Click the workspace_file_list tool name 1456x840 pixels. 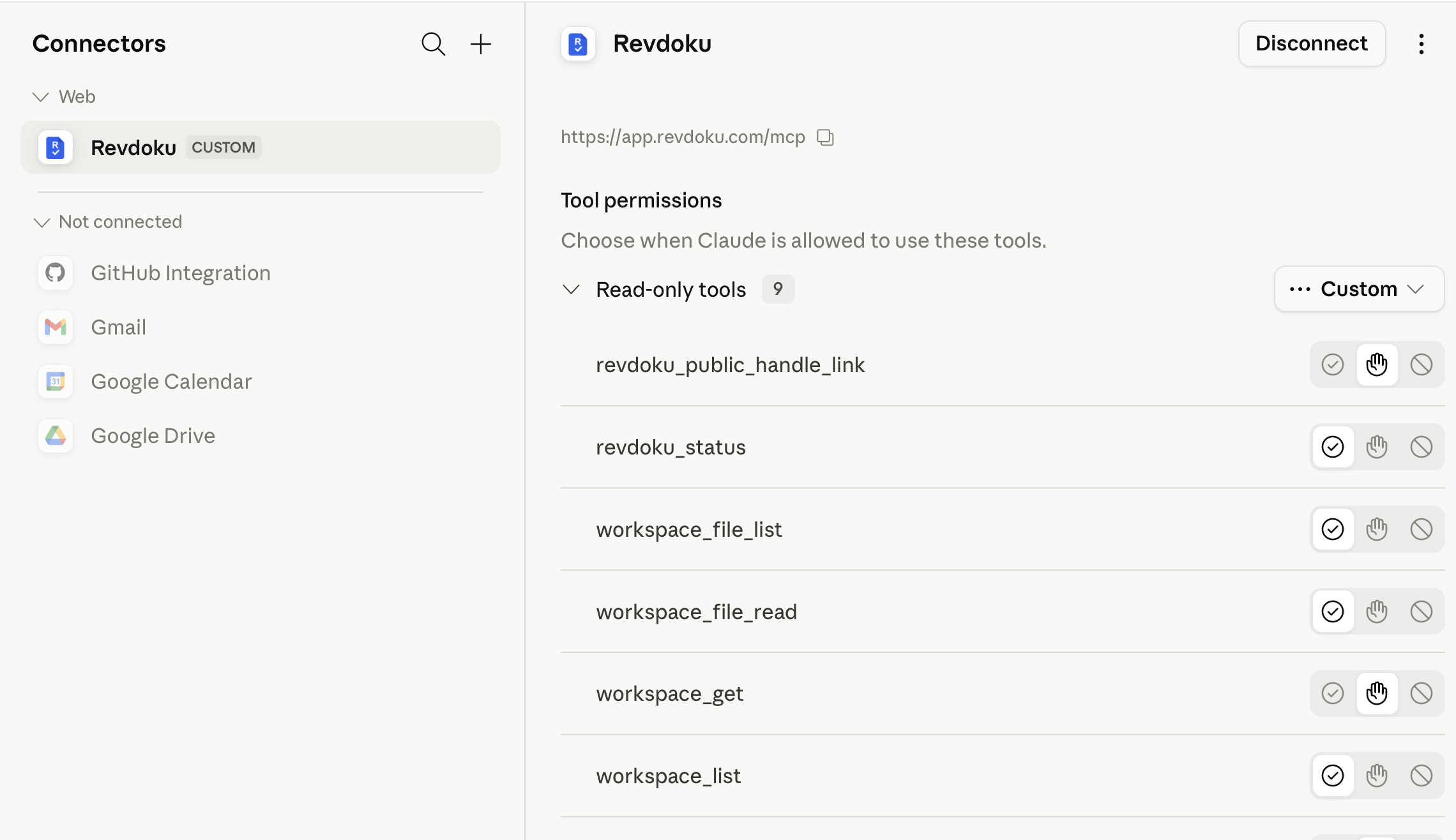coord(689,530)
